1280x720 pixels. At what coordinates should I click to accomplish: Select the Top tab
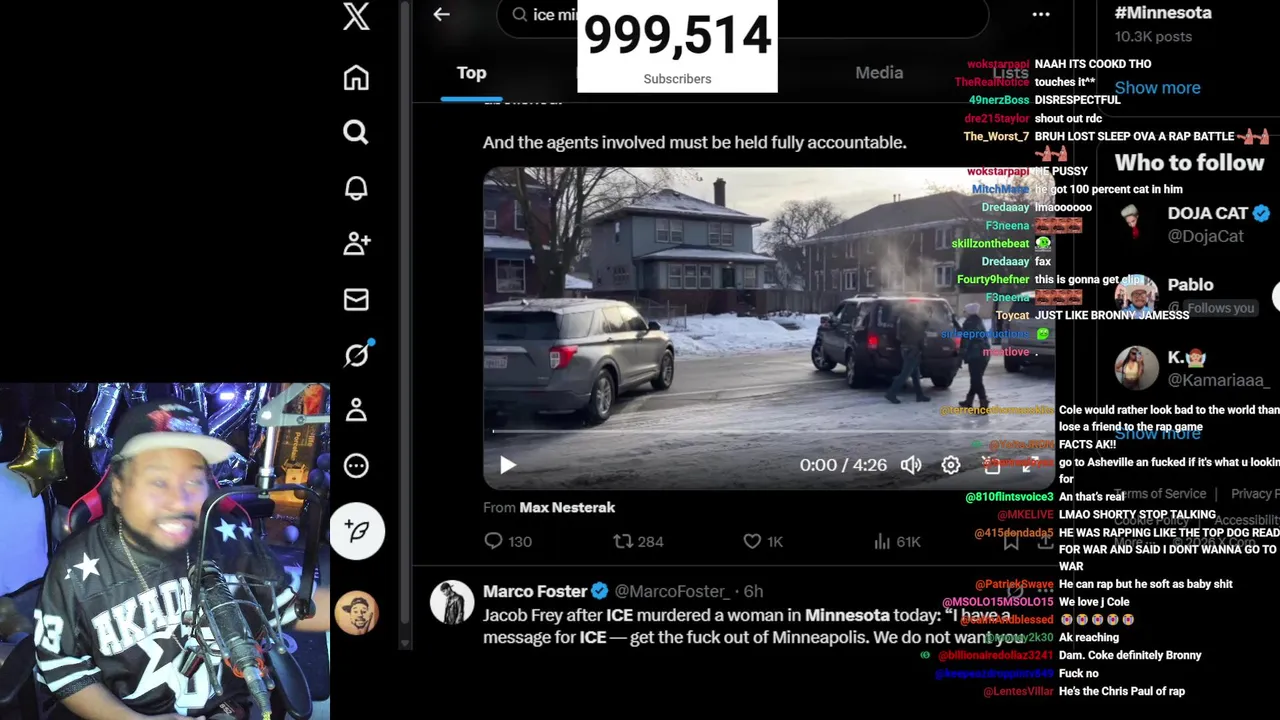[x=471, y=73]
